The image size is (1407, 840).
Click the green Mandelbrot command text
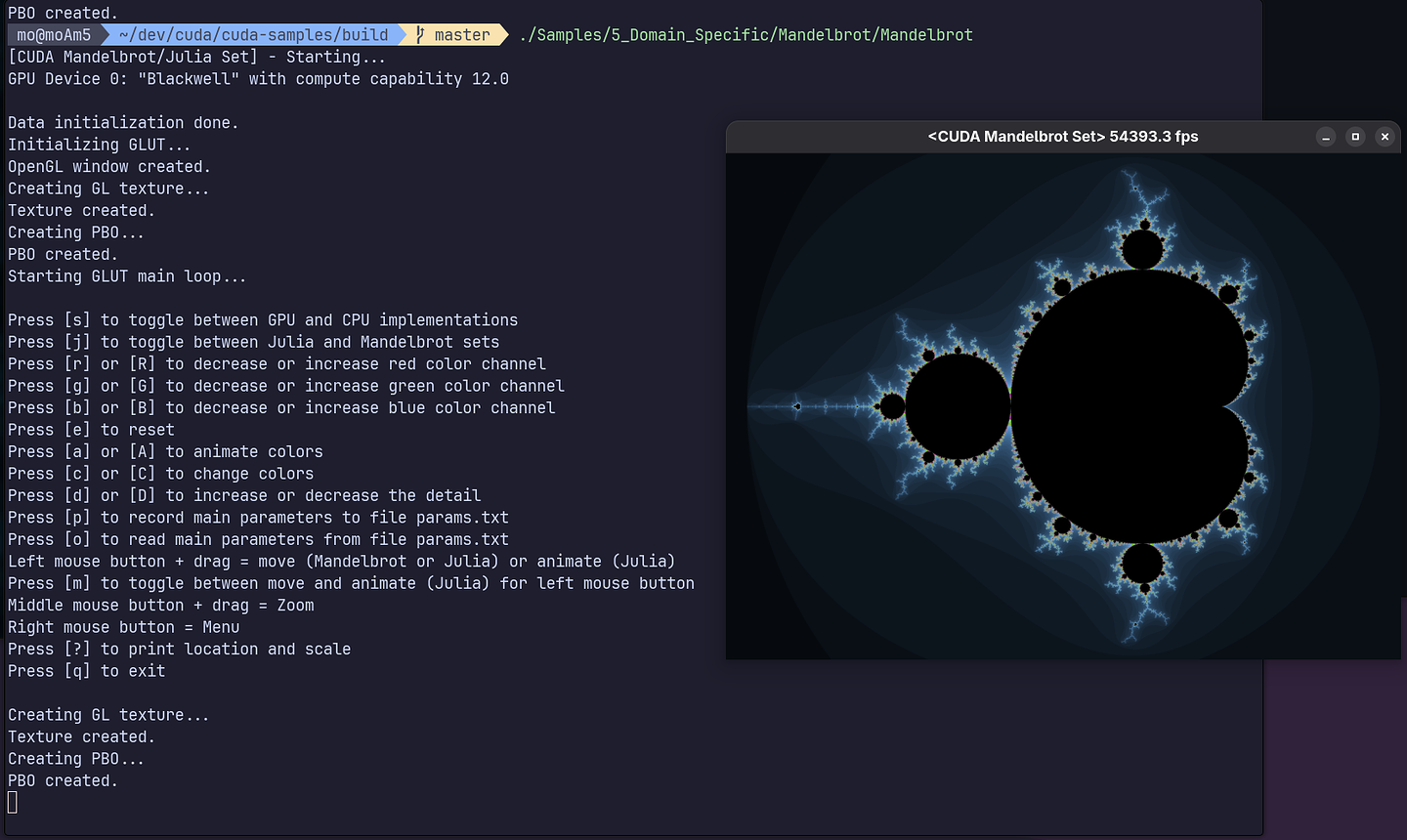pos(743,34)
